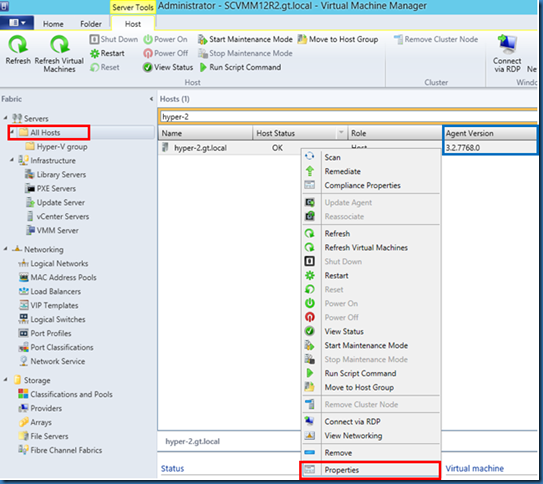
Task: Choose Start Maintenance Mode in context menu
Action: [371, 346]
